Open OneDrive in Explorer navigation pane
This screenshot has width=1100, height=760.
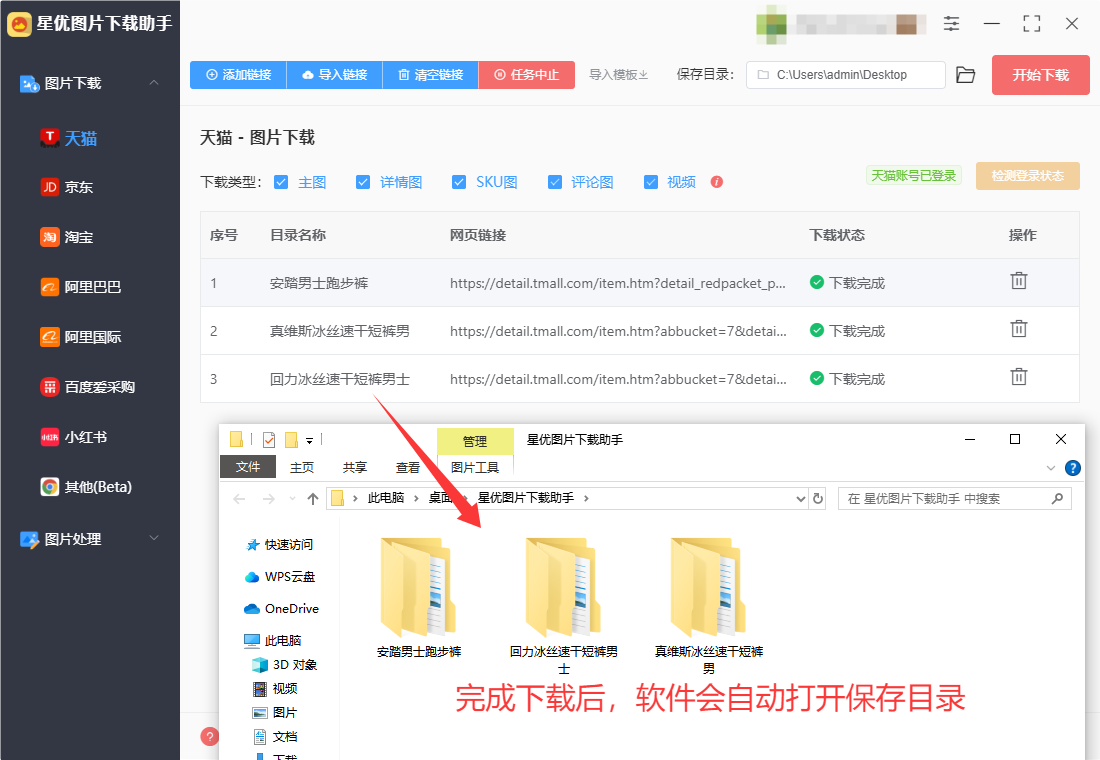point(281,608)
